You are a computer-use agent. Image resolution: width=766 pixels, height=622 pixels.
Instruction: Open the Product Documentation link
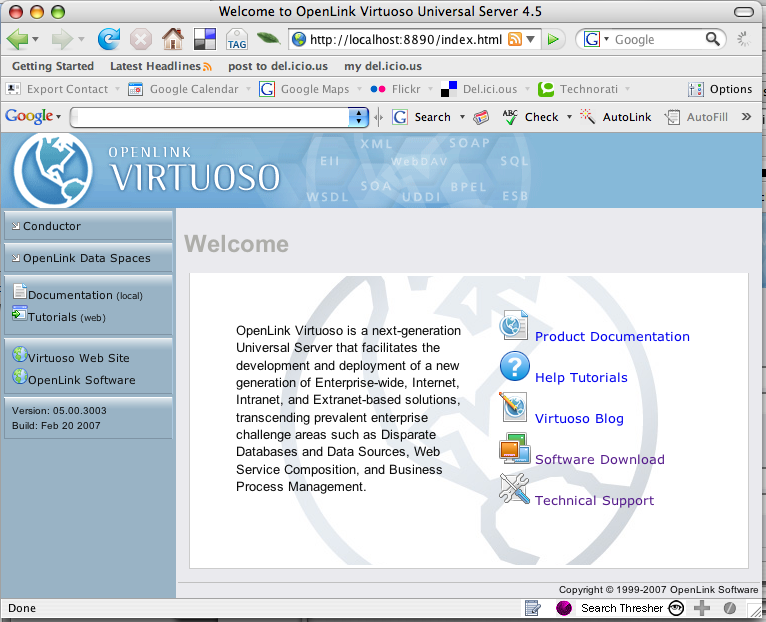point(612,337)
